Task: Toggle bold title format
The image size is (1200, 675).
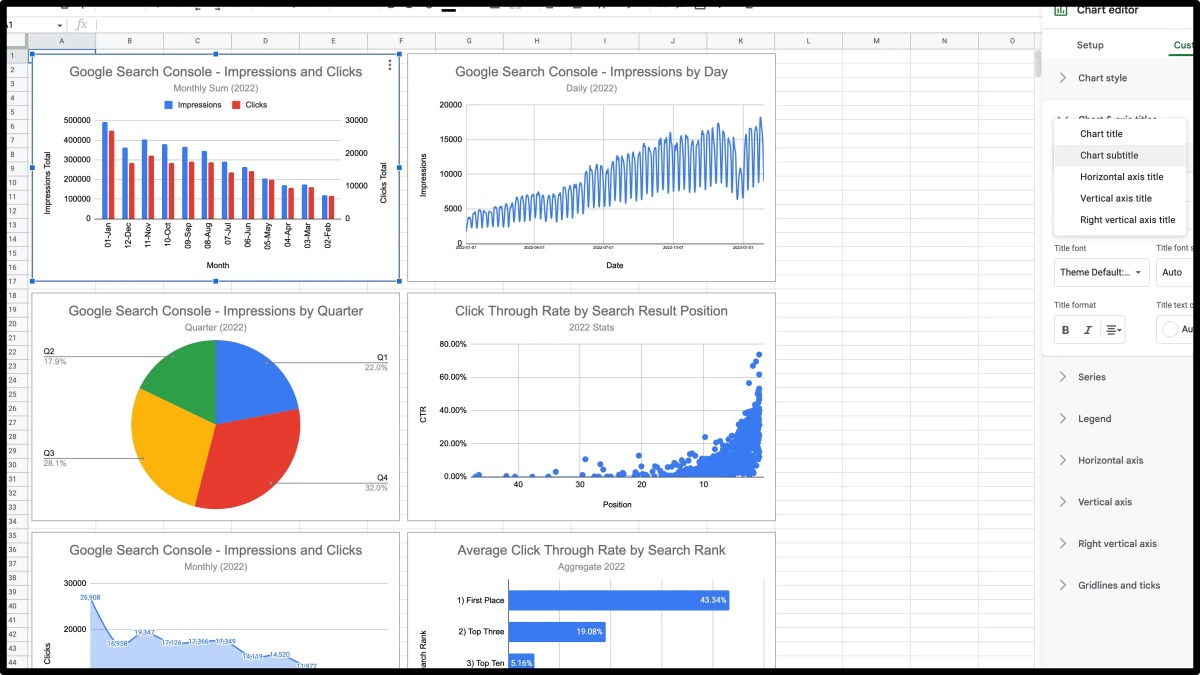Action: pos(1065,330)
